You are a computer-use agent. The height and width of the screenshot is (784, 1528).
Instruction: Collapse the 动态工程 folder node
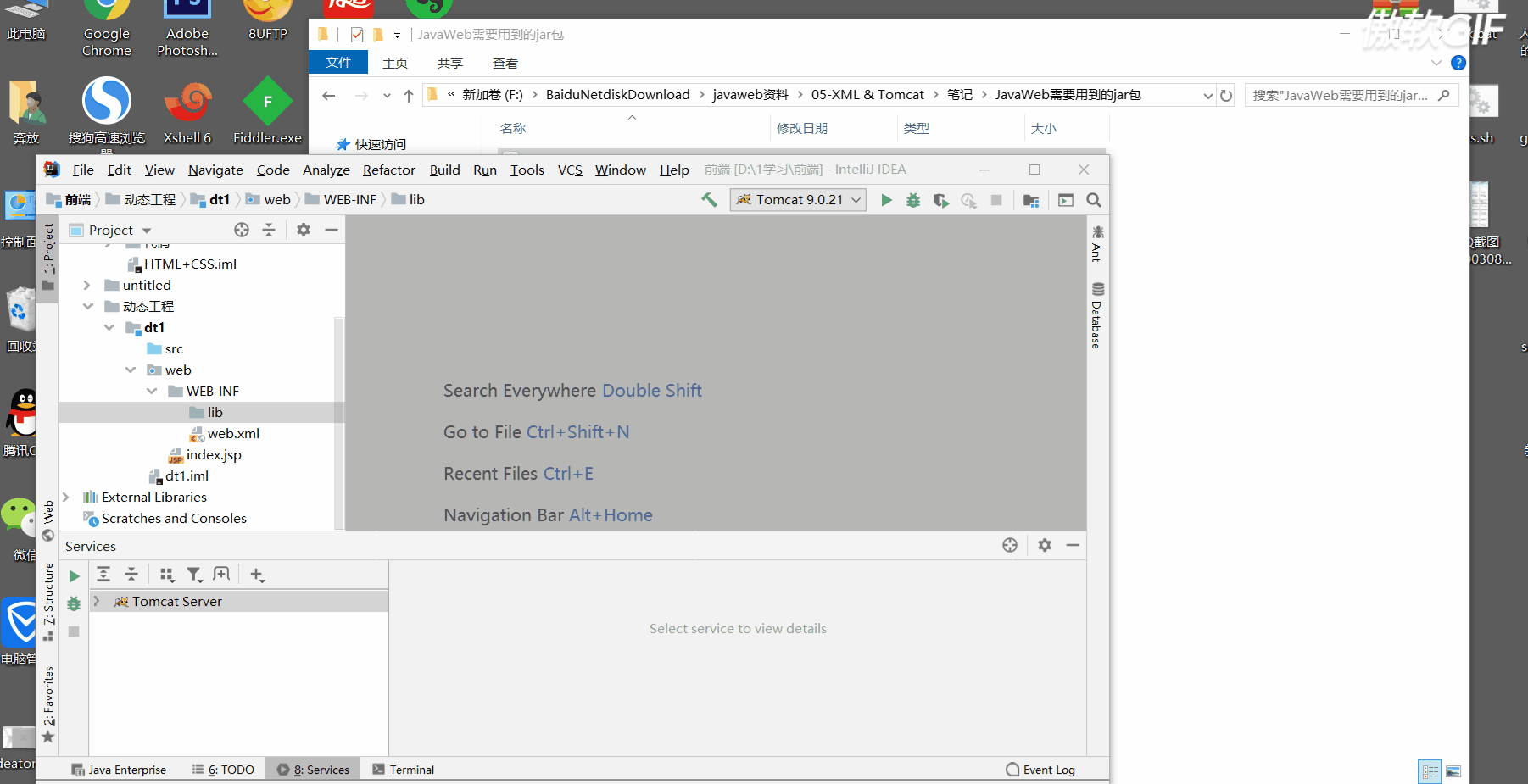click(x=87, y=306)
